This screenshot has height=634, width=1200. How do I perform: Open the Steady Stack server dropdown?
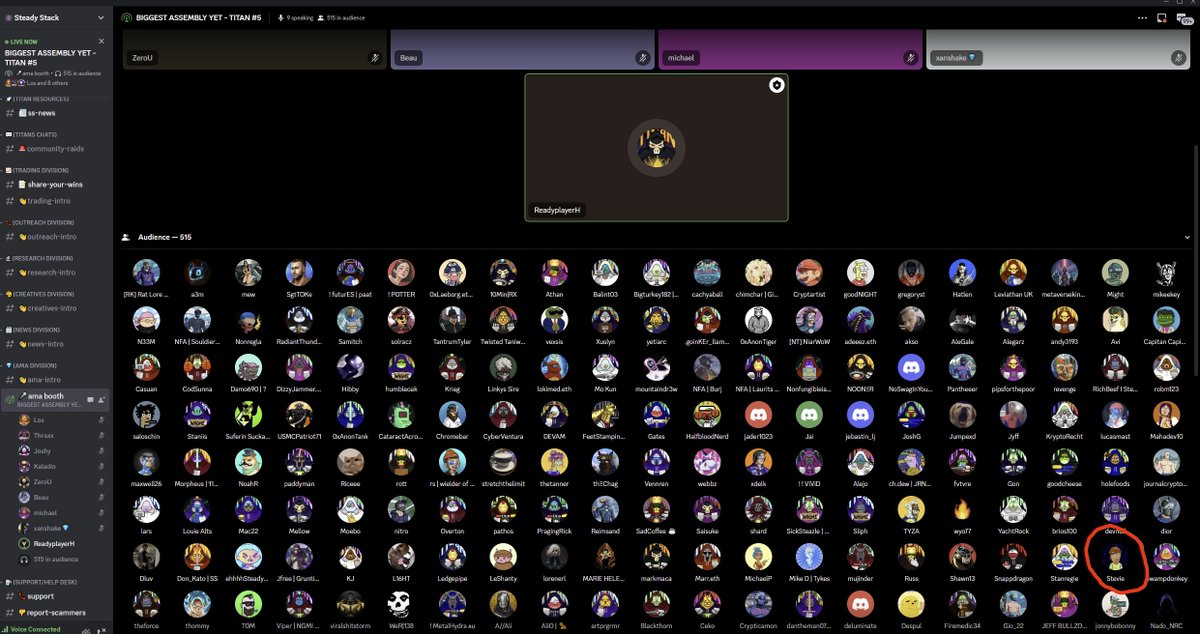[x=100, y=18]
